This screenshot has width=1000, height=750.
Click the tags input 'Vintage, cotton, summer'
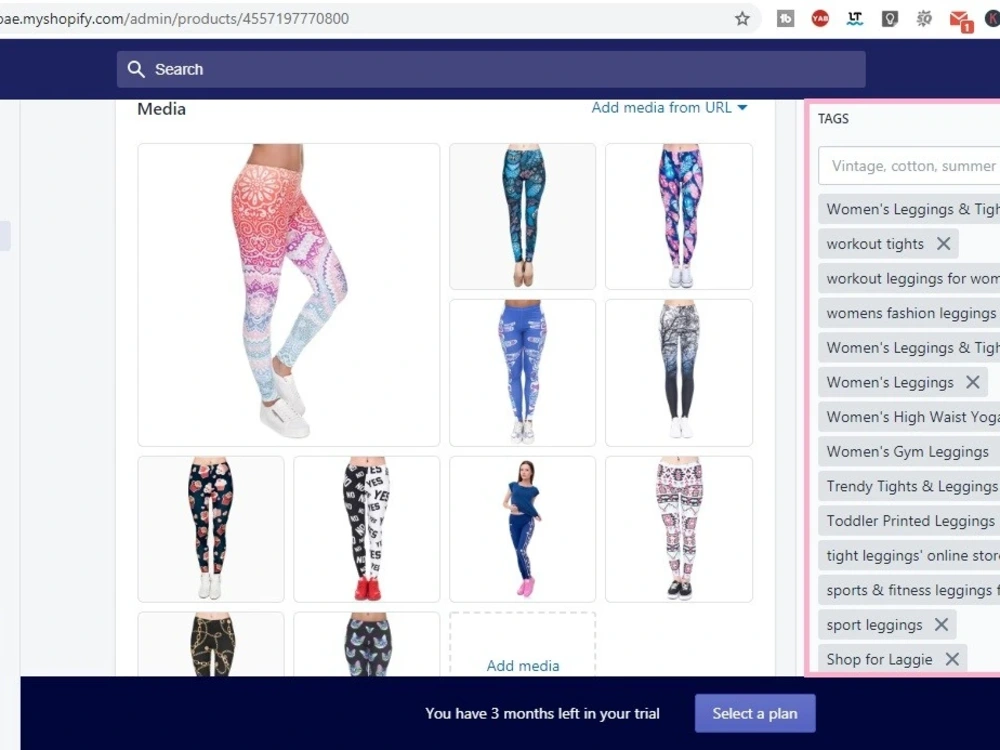(909, 166)
